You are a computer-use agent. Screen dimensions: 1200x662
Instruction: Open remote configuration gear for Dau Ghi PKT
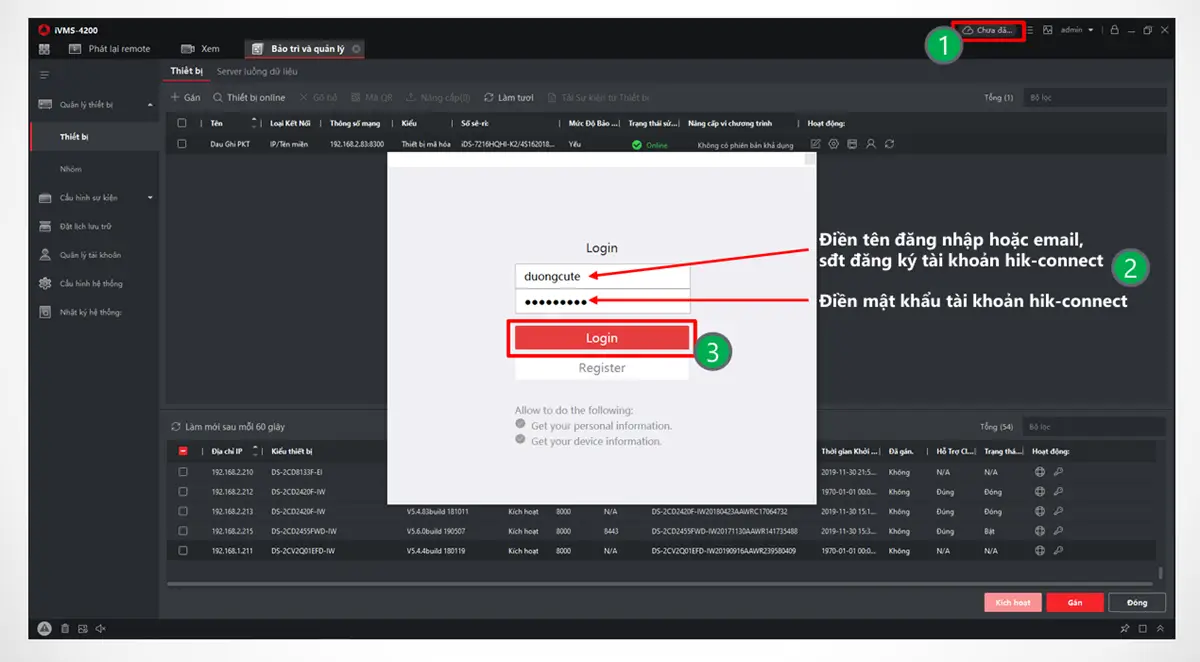click(833, 144)
